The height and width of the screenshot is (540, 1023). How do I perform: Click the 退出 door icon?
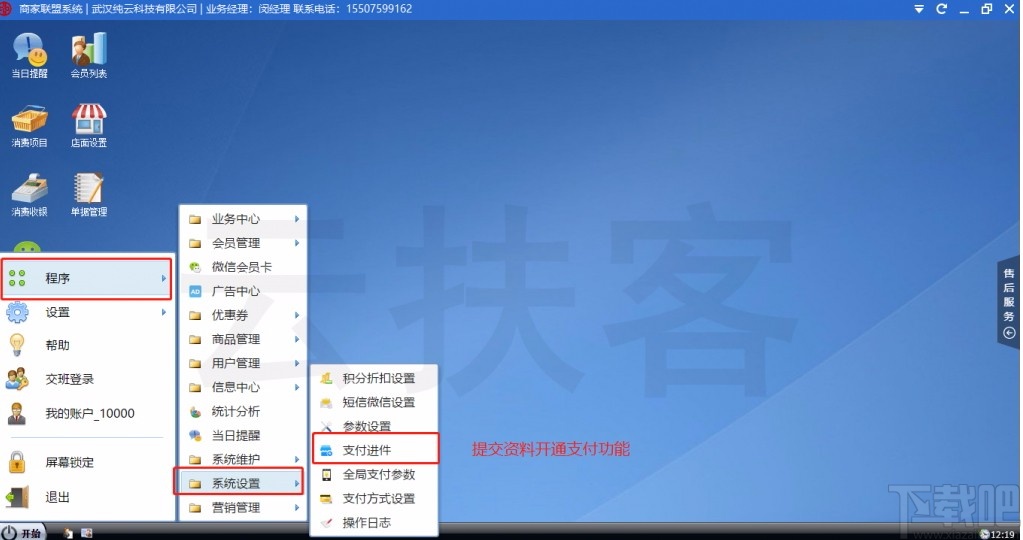point(17,497)
